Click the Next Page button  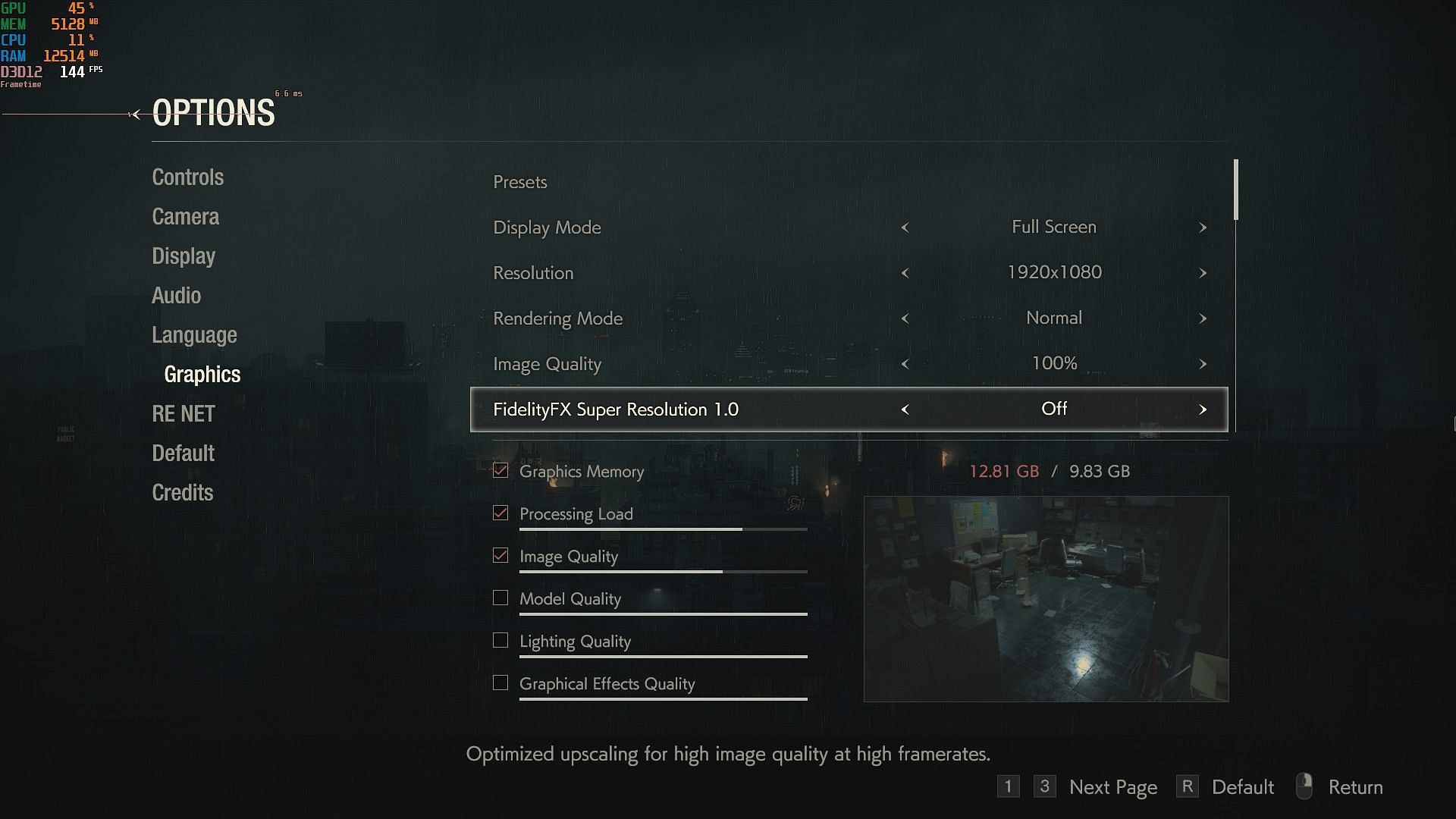(1113, 787)
